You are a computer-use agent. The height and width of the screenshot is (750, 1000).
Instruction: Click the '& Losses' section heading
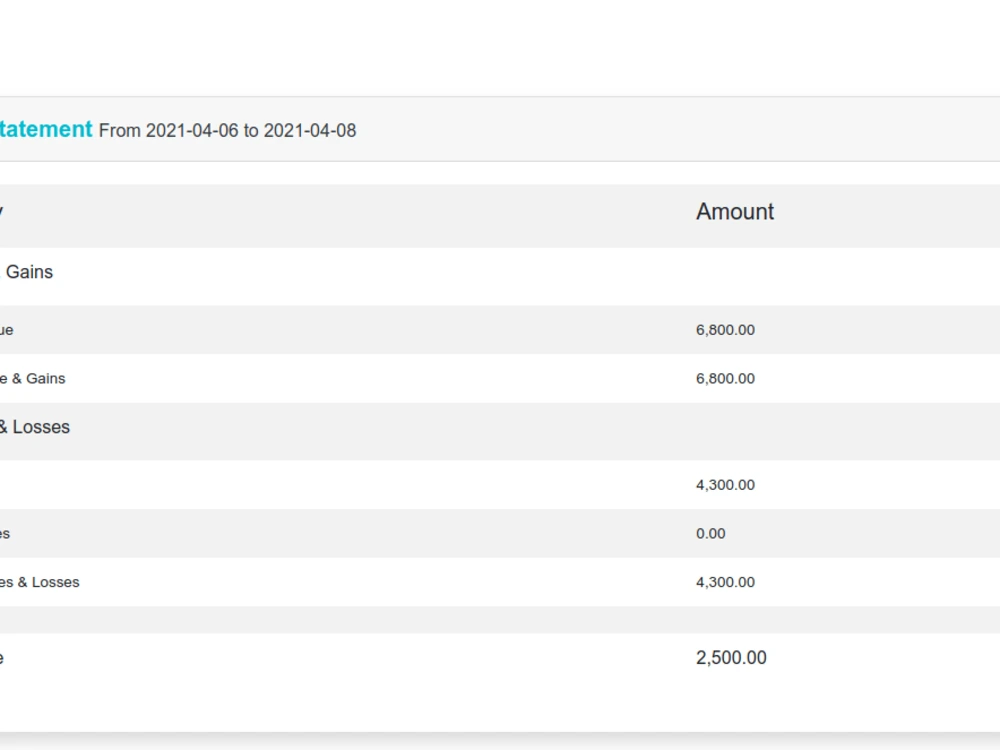pos(34,427)
